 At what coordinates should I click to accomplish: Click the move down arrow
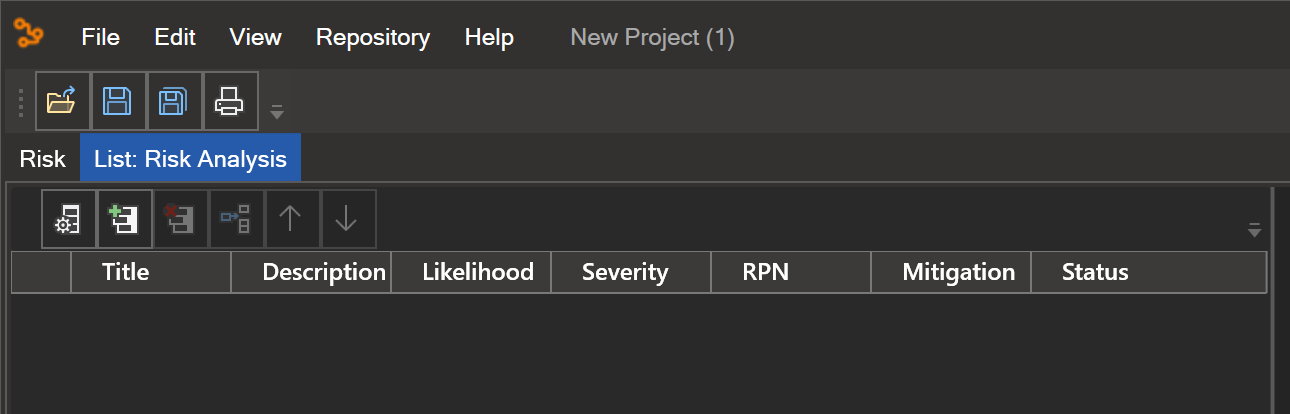point(349,219)
